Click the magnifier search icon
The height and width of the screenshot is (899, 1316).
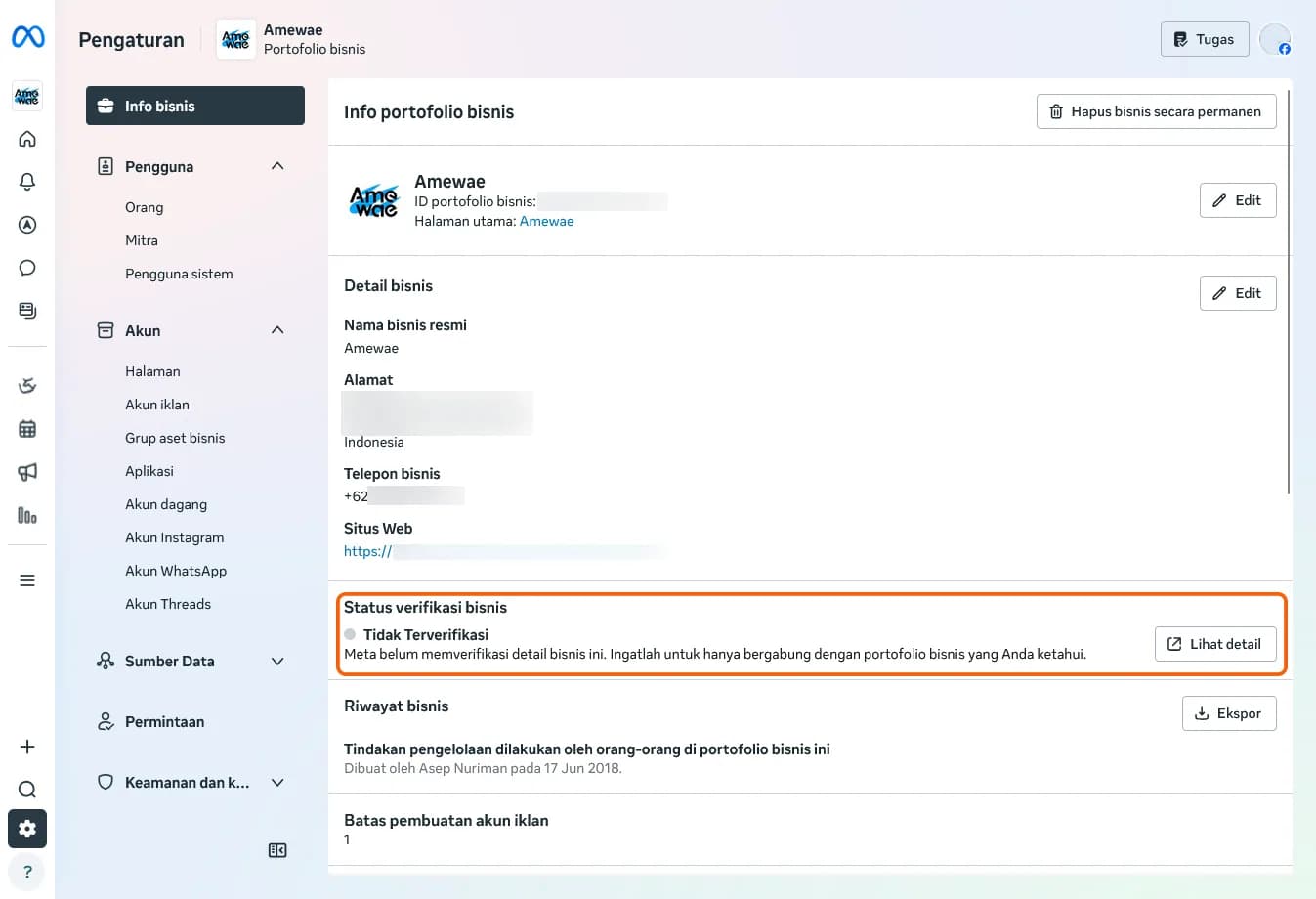coord(27,790)
